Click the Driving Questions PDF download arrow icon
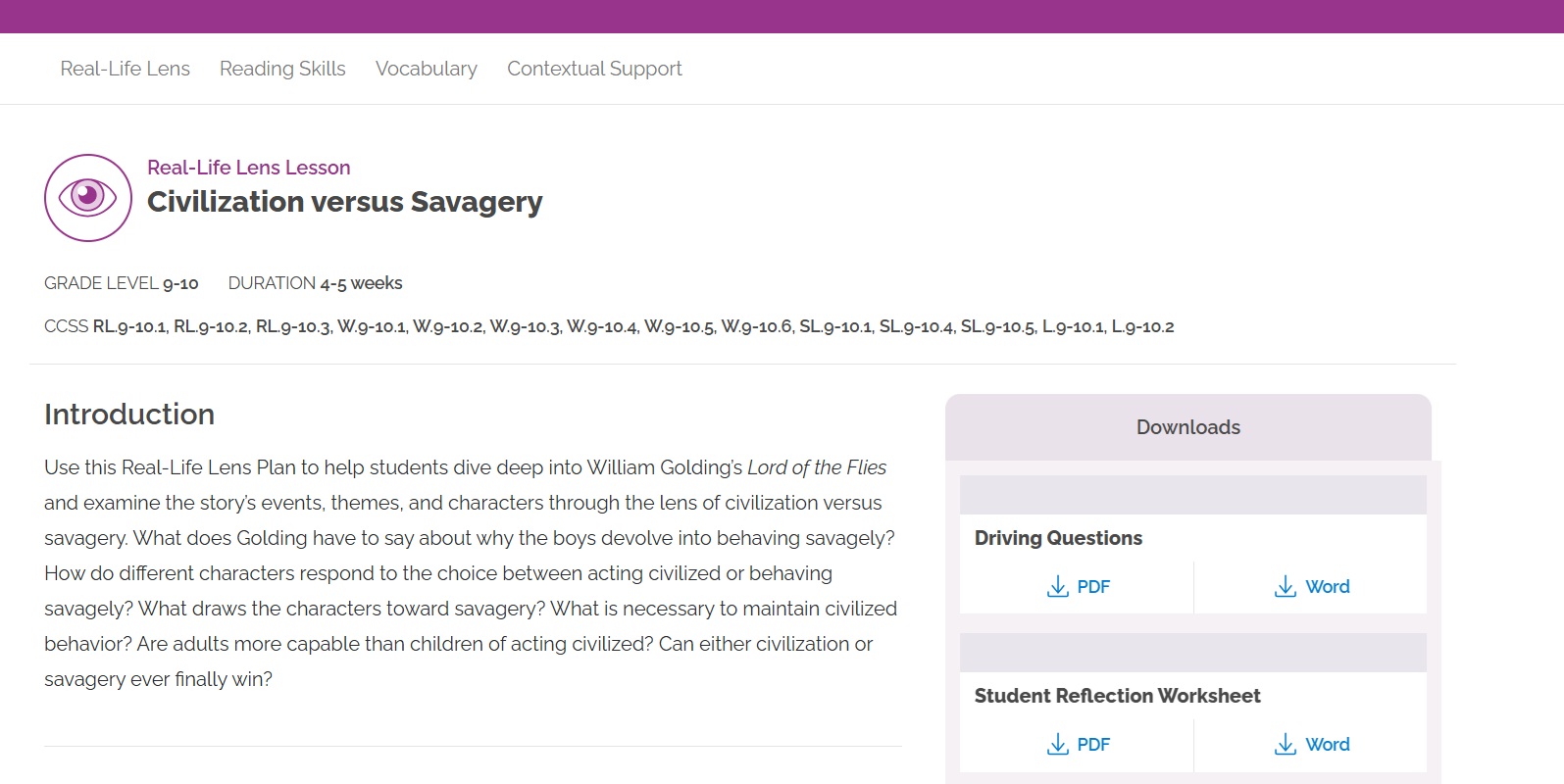Image resolution: width=1564 pixels, height=784 pixels. [1058, 587]
